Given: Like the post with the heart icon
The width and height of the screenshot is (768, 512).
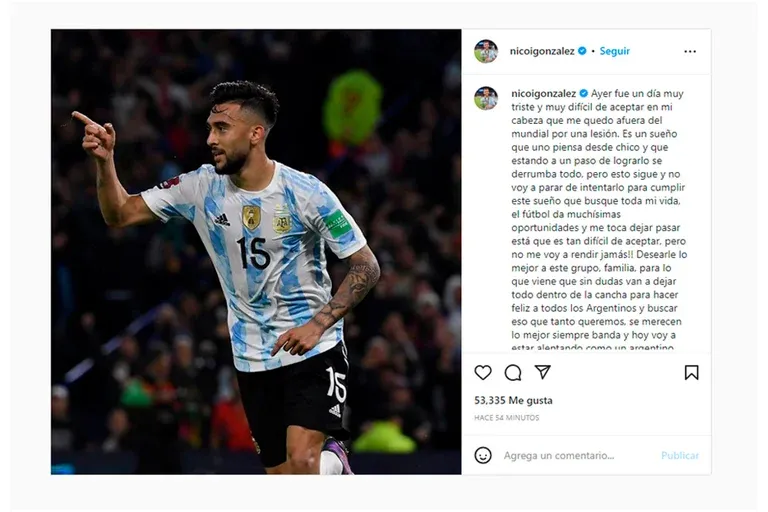Looking at the screenshot, I should (483, 372).
